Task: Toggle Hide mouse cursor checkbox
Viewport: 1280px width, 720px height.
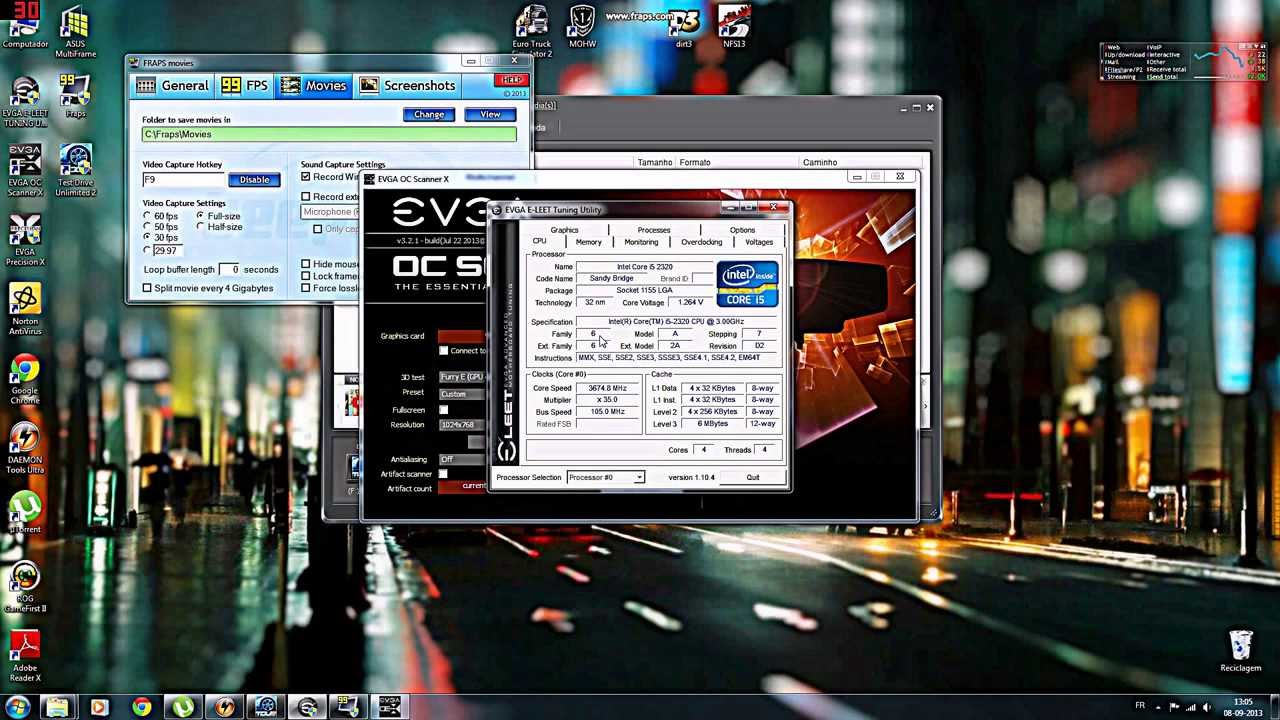Action: click(306, 264)
